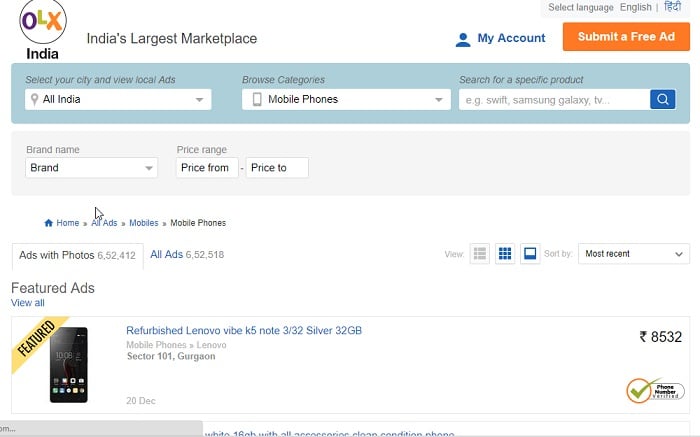The width and height of the screenshot is (700, 437).
Task: Open the Brand dropdown
Action: tap(92, 168)
